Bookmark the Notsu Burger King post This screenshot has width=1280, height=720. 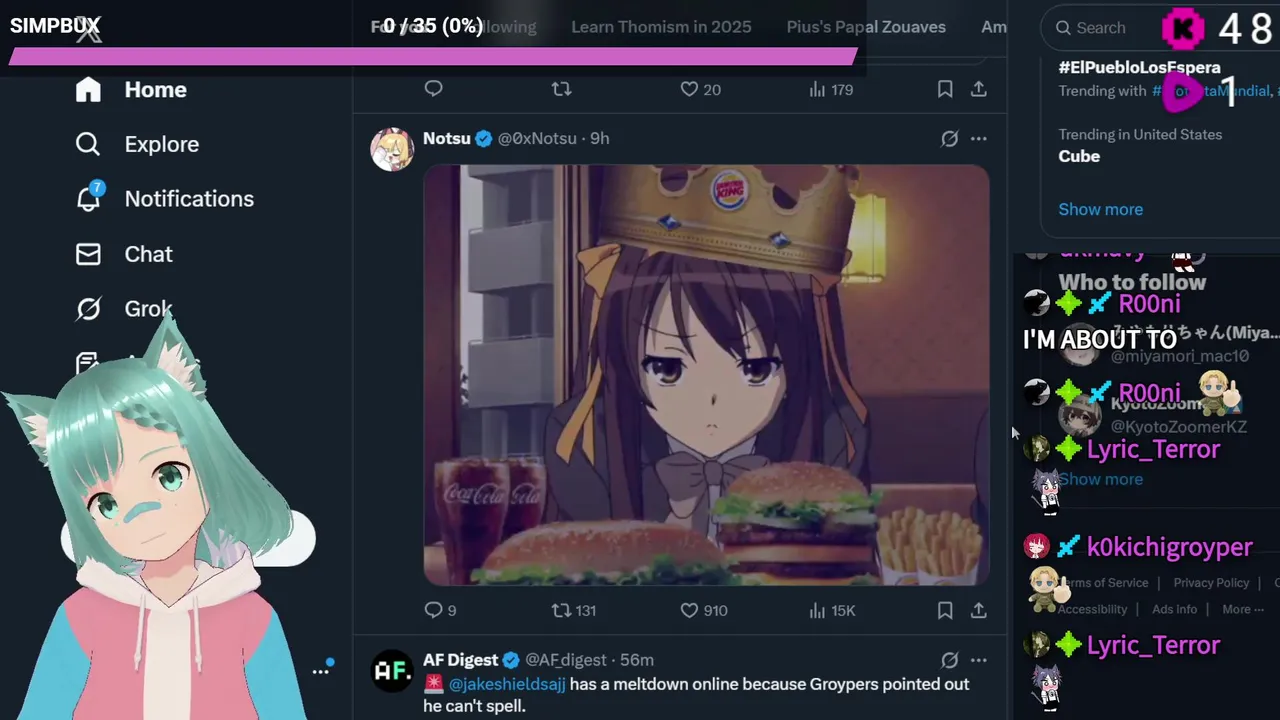tap(945, 610)
